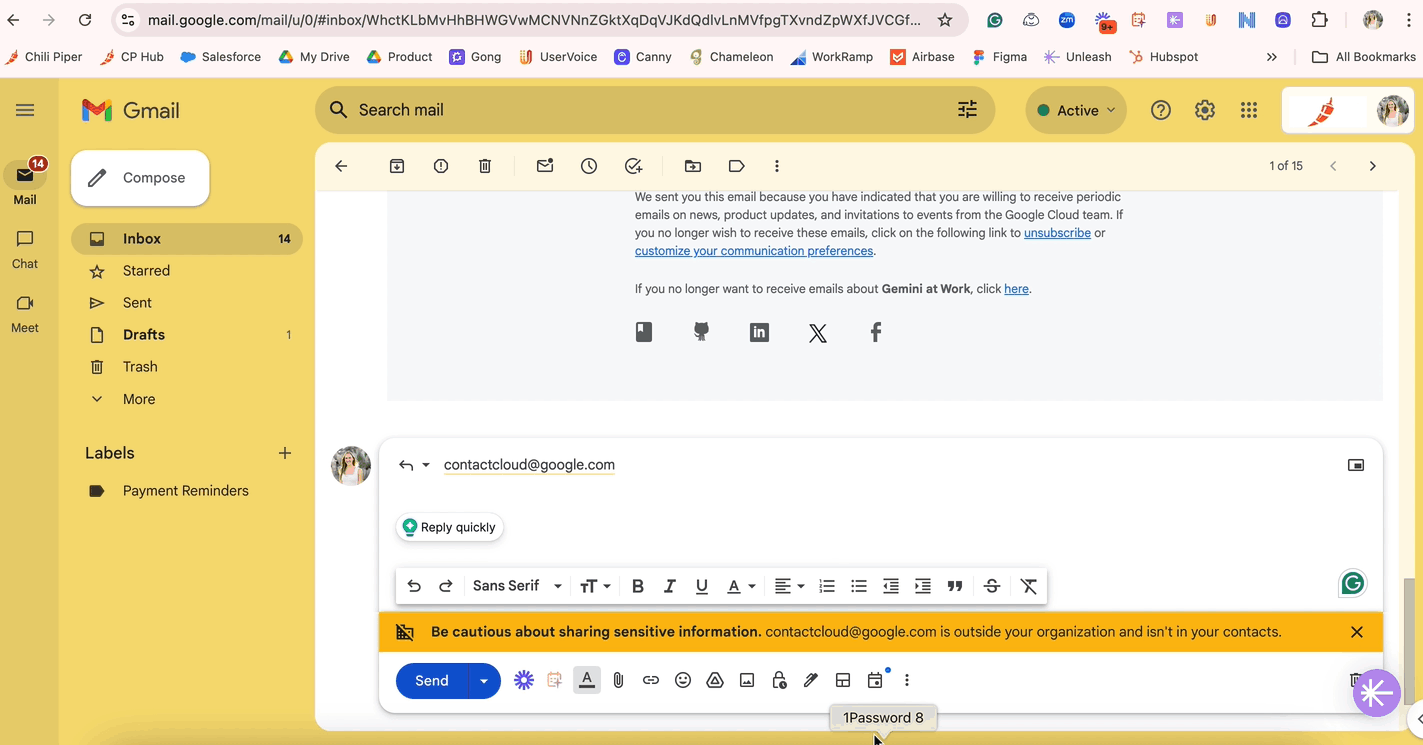
Task: Open the text size dropdown
Action: click(x=595, y=586)
